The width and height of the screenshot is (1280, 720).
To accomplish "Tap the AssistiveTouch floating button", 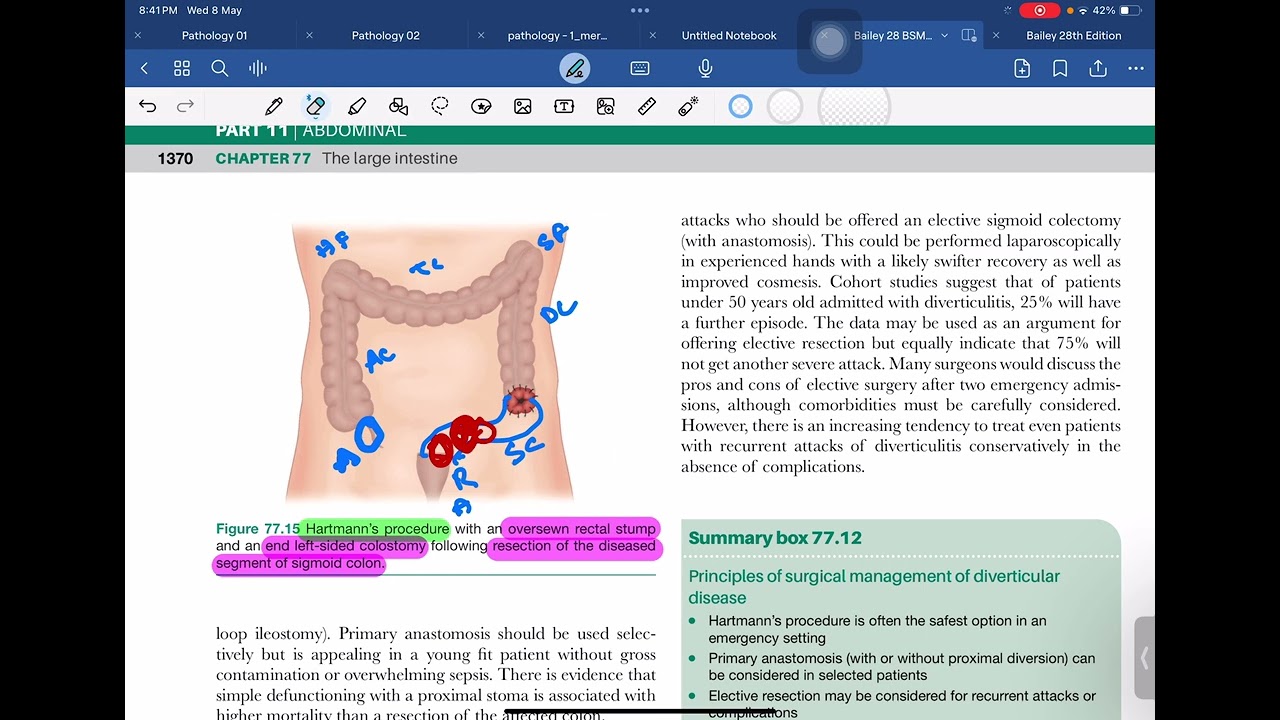I will tap(829, 42).
